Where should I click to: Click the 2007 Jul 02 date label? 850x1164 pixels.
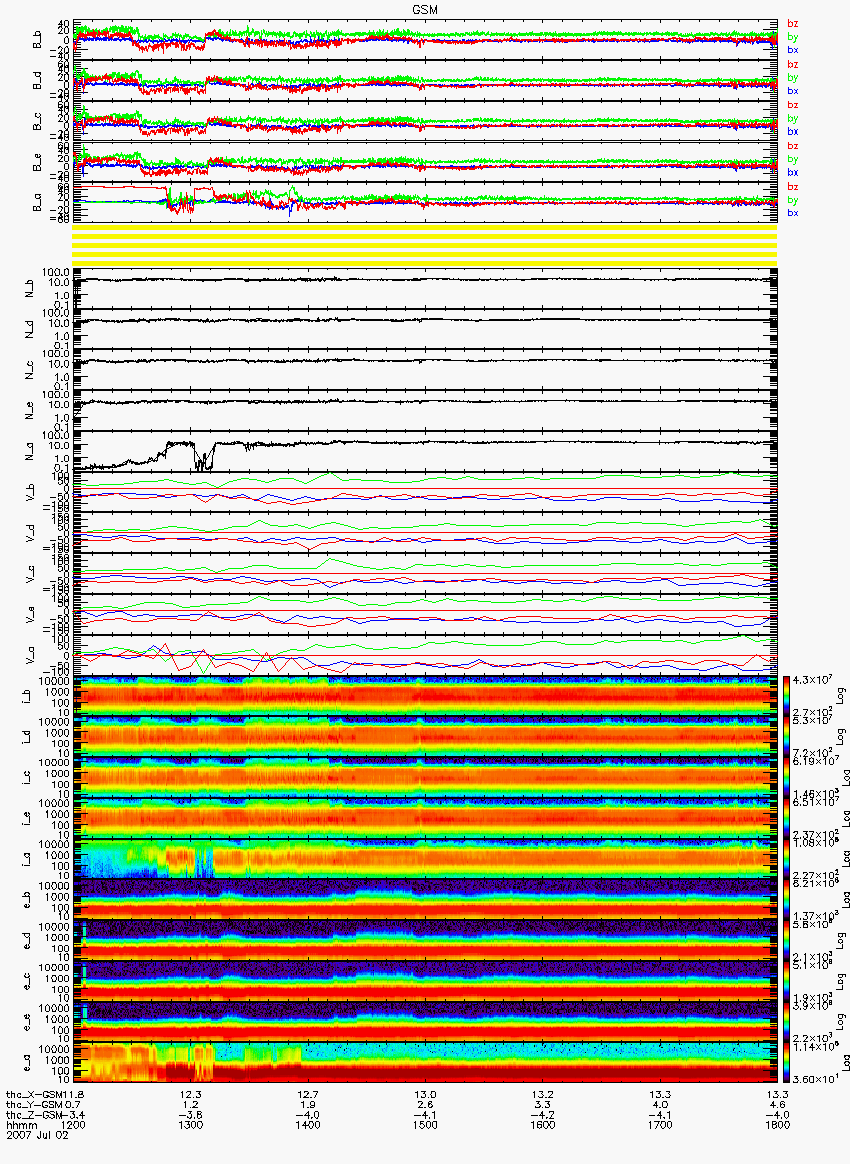tap(37, 1134)
